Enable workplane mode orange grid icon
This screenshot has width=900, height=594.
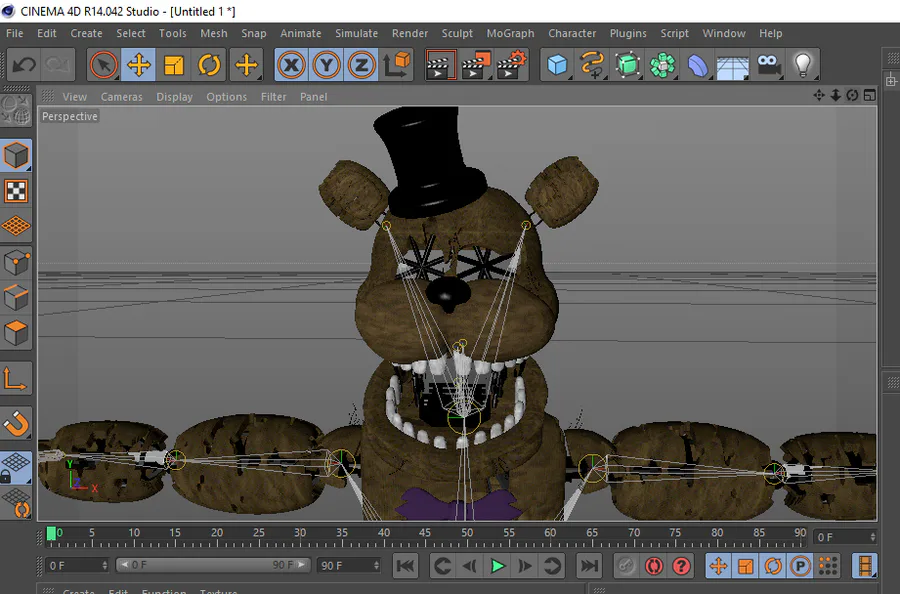point(16,226)
